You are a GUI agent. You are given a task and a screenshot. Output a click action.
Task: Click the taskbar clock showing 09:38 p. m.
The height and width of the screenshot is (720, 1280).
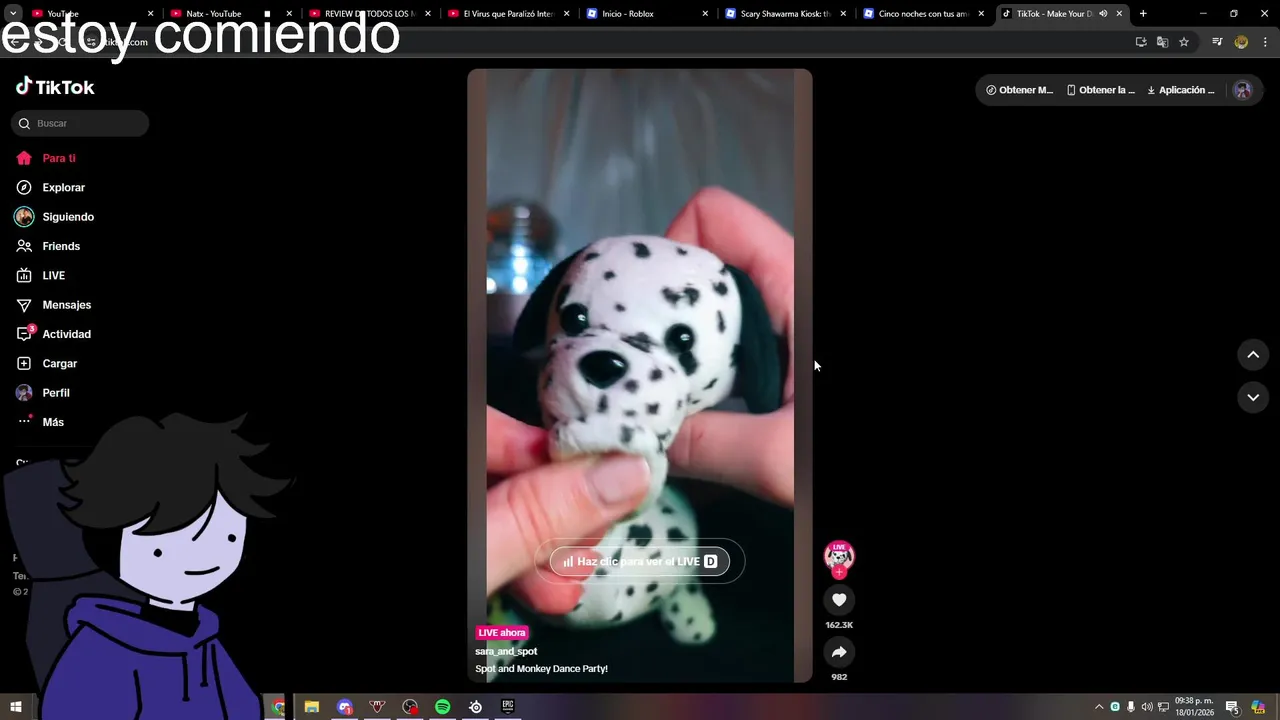click(x=1194, y=706)
